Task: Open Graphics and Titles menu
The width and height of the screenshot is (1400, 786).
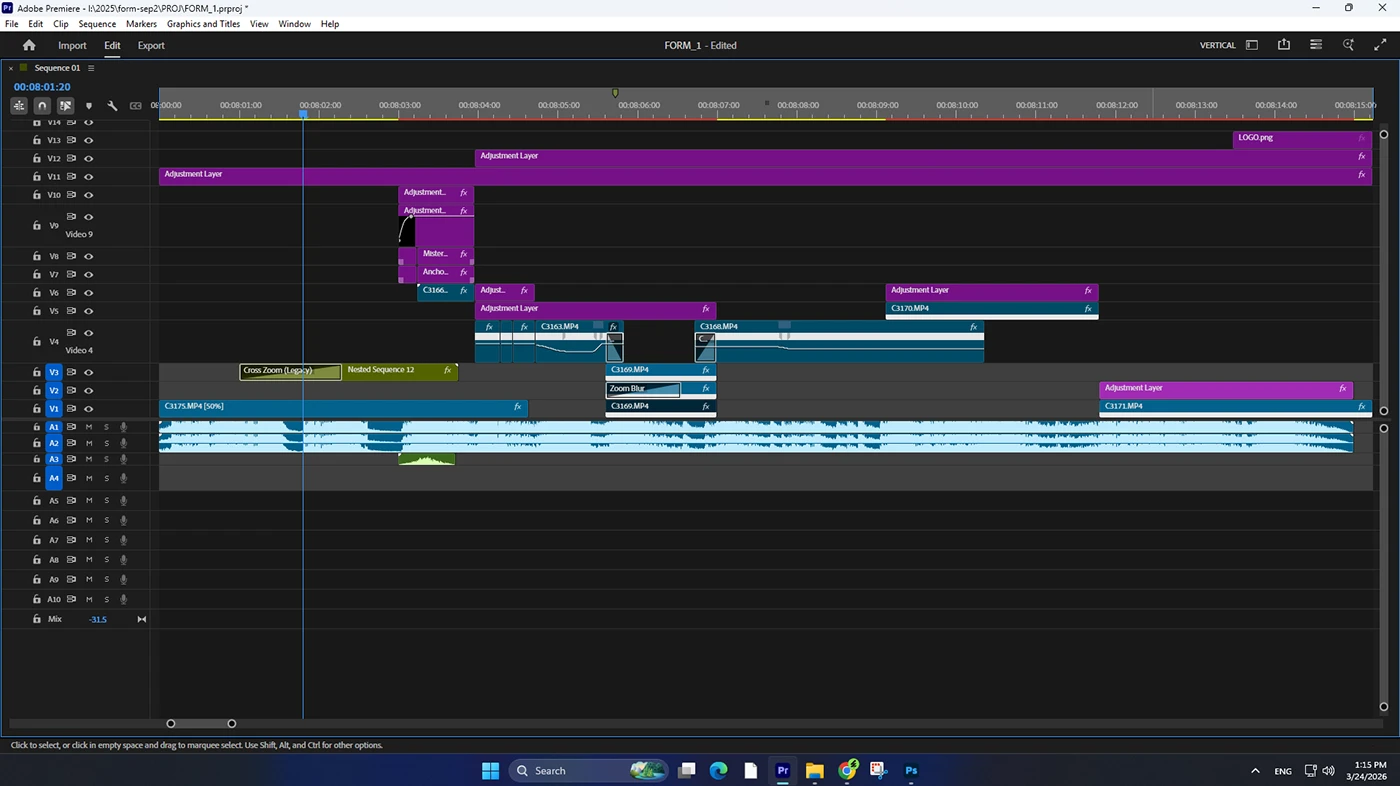Action: [x=203, y=24]
